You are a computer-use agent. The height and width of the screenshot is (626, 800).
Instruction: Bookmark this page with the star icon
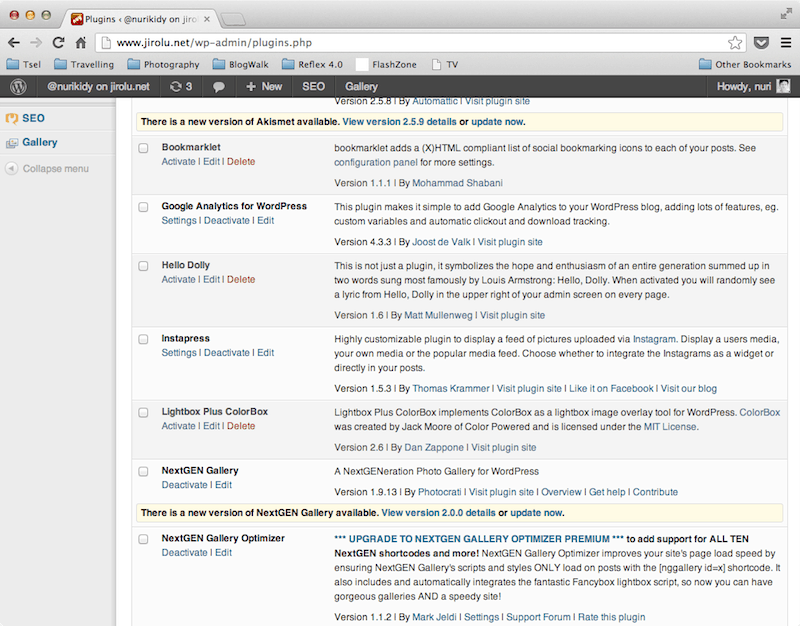pyautogui.click(x=735, y=43)
